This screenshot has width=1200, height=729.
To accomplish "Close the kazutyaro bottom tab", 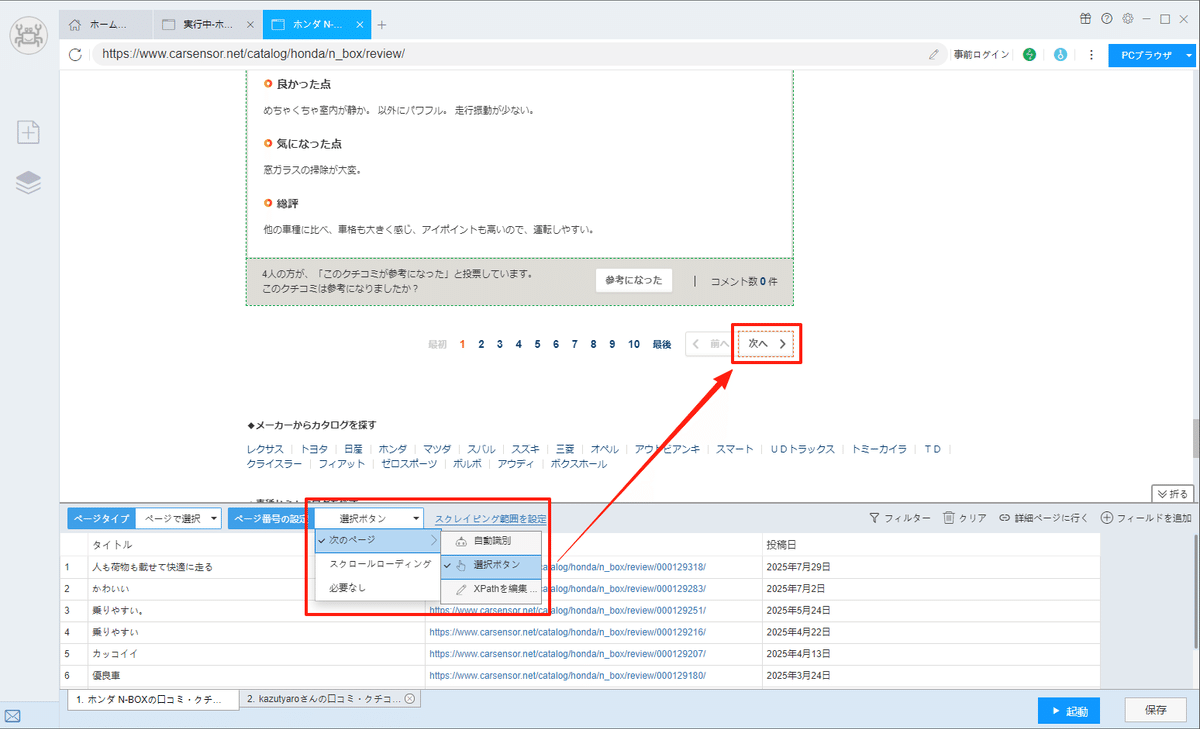I will [x=410, y=699].
